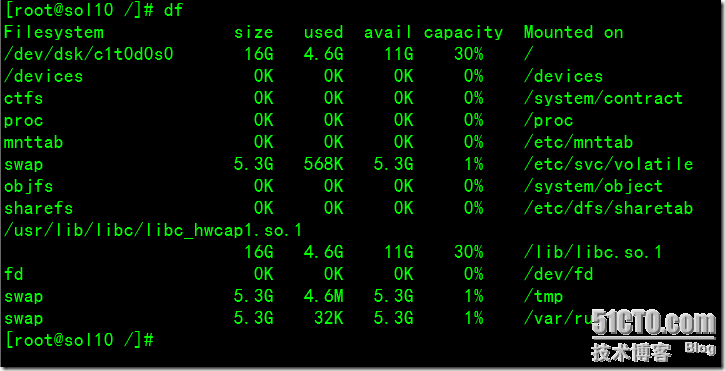This screenshot has width=725, height=371.
Task: Click the /etc/dfs/sharetab mount point
Action: tap(608, 208)
